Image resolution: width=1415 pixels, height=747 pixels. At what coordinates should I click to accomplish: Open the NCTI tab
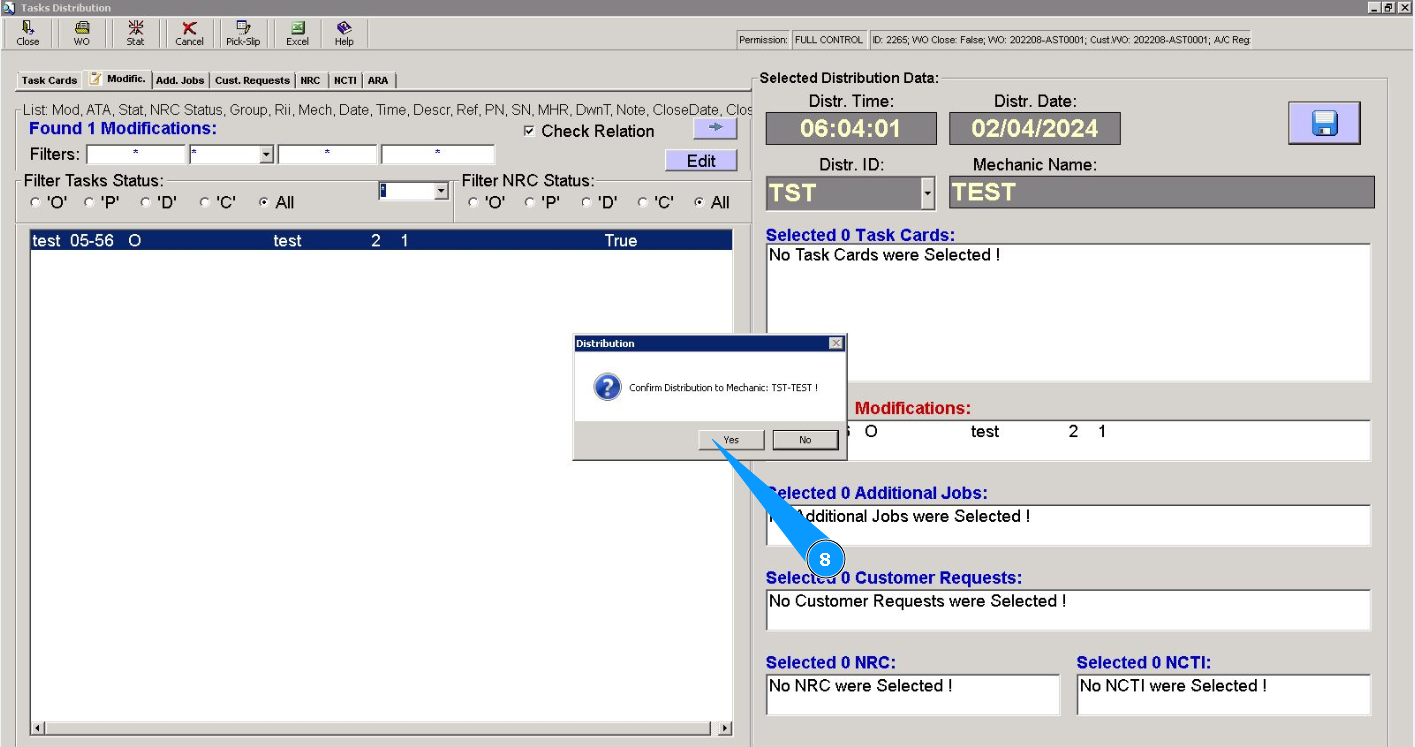(345, 80)
